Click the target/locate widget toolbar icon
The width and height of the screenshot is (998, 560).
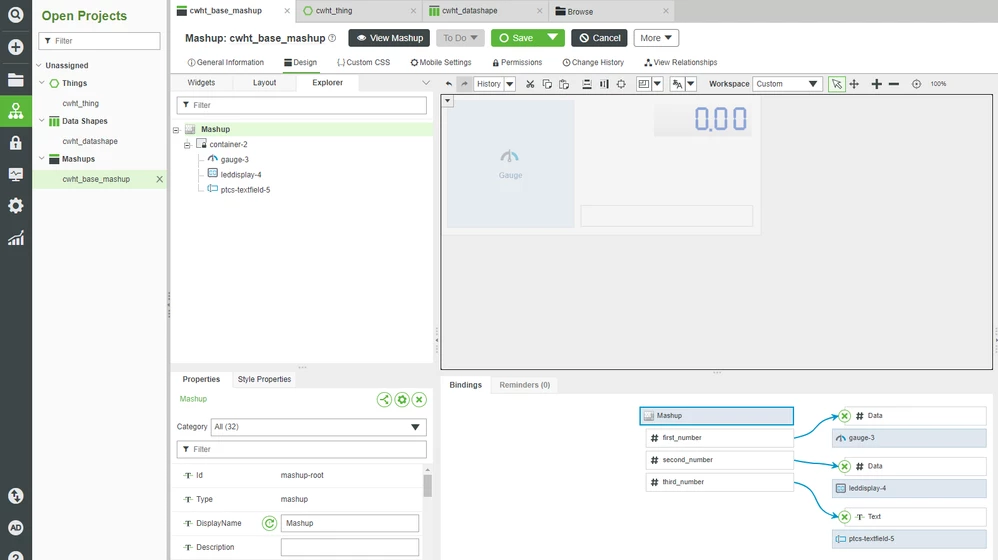click(x=621, y=84)
